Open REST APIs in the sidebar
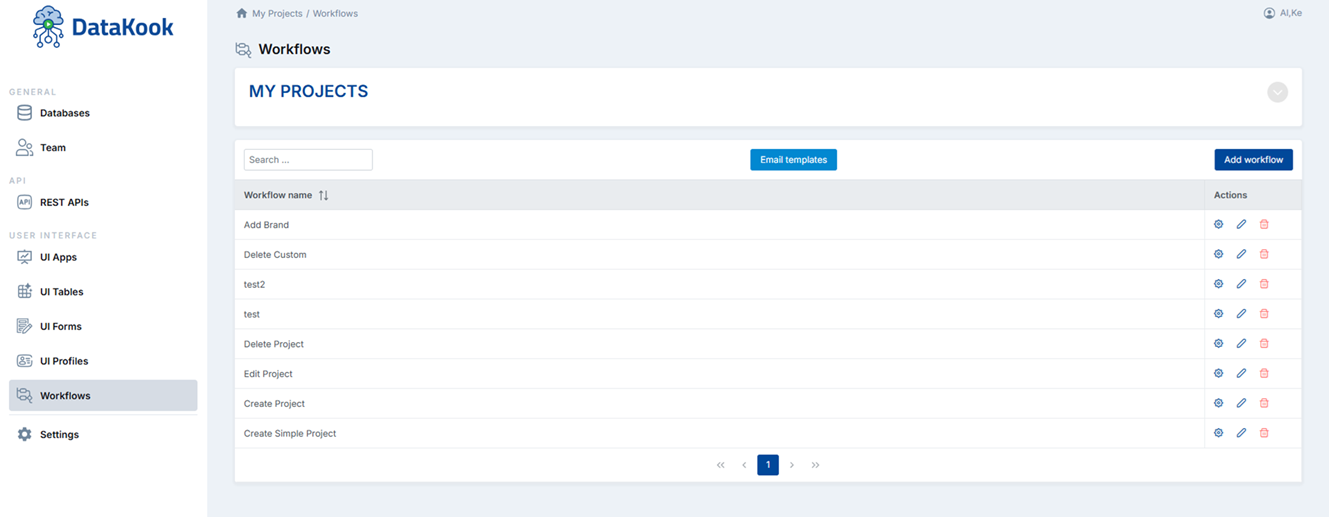The height and width of the screenshot is (517, 1329). pos(103,202)
